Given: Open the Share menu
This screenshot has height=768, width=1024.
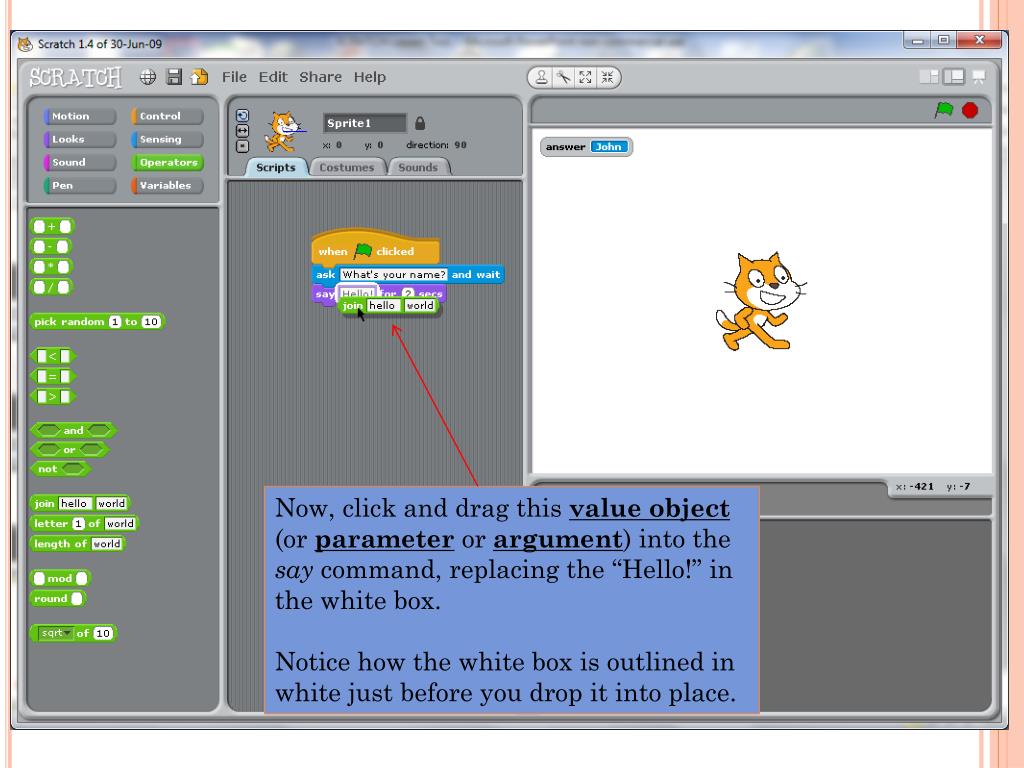Looking at the screenshot, I should (x=321, y=77).
